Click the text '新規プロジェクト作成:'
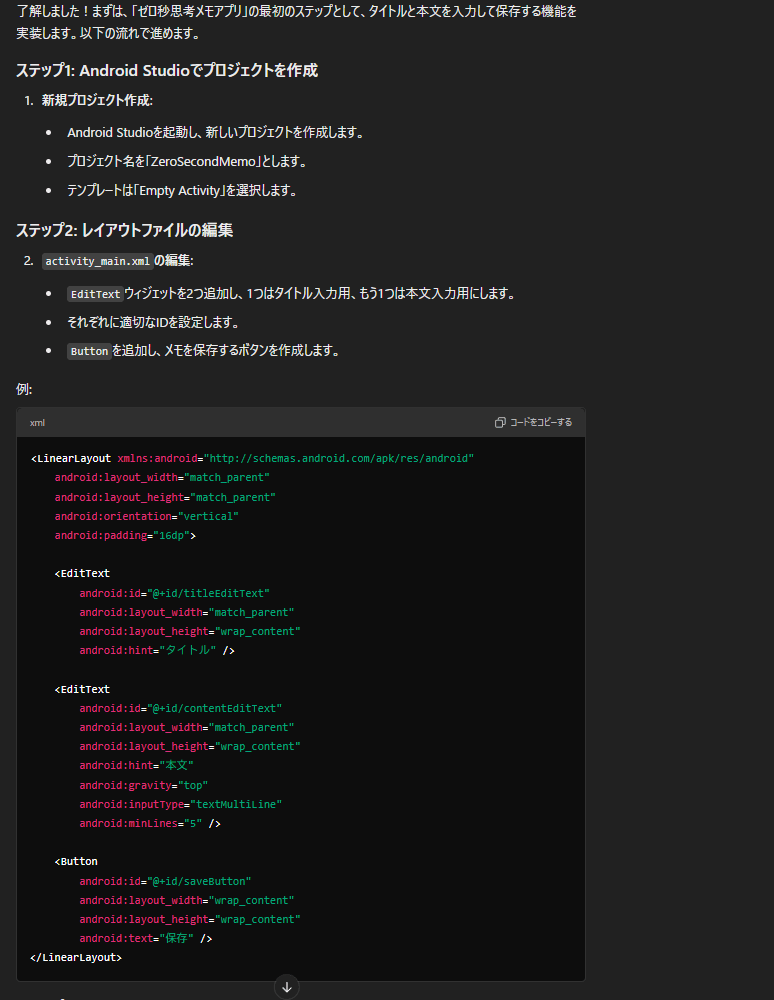Screen dimensions: 774x1000 (x=97, y=100)
